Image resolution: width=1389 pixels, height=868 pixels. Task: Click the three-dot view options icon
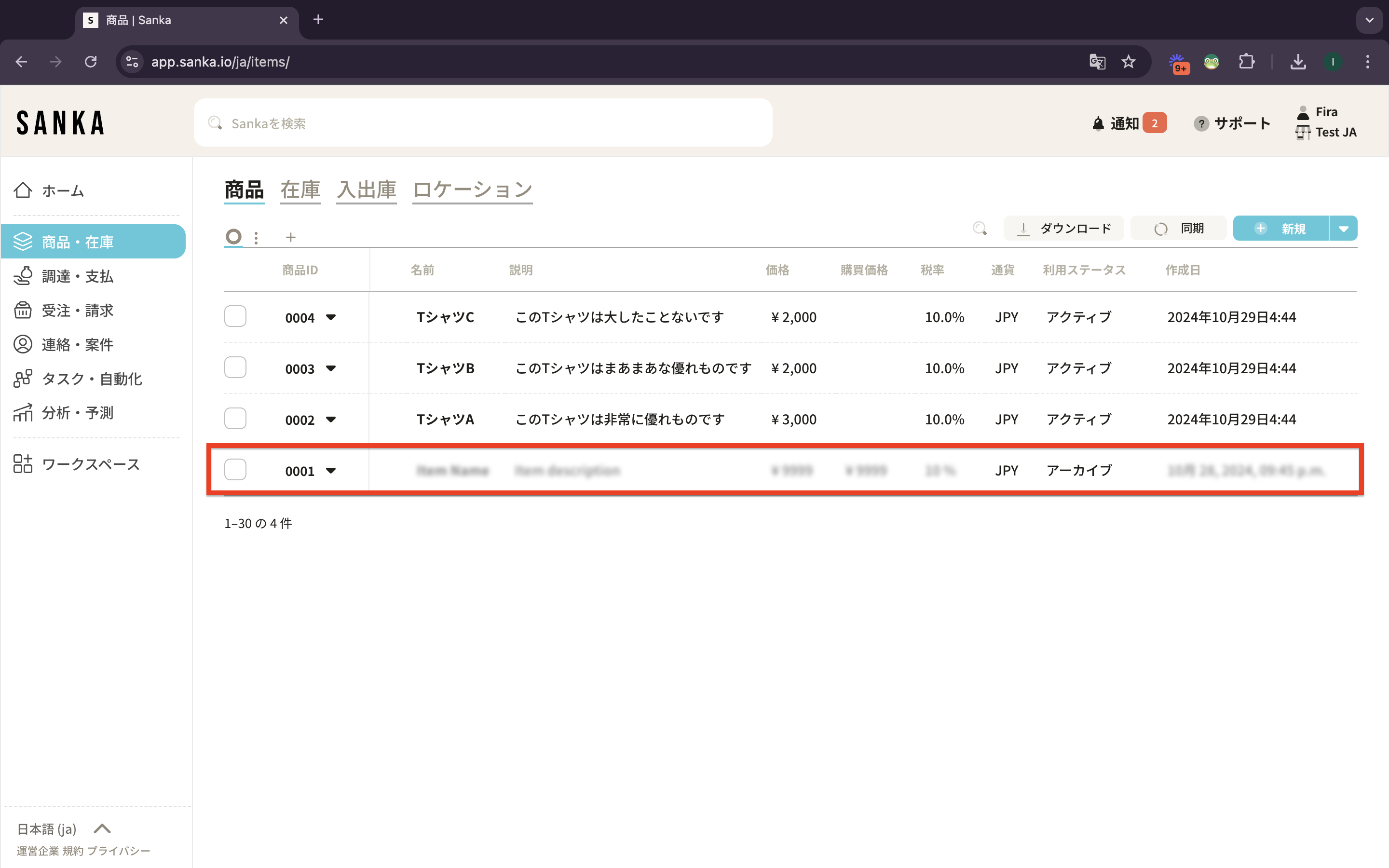256,237
